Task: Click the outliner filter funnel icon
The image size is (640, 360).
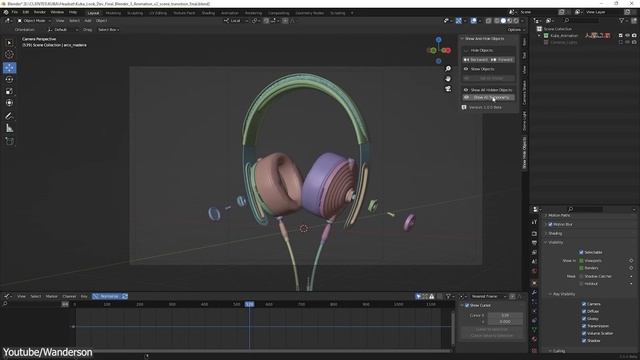Action: click(622, 20)
